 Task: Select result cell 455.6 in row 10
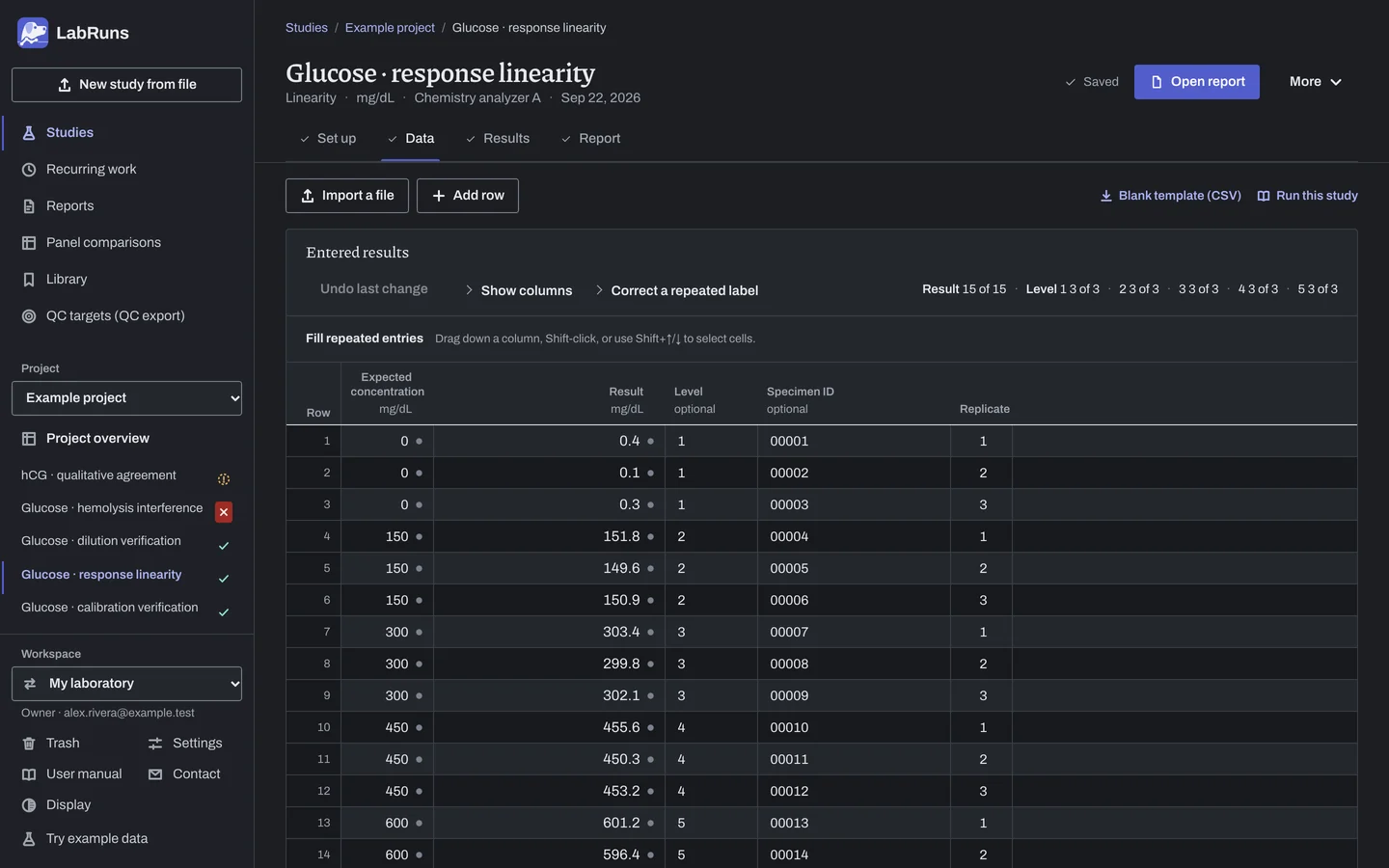pyautogui.click(x=549, y=727)
